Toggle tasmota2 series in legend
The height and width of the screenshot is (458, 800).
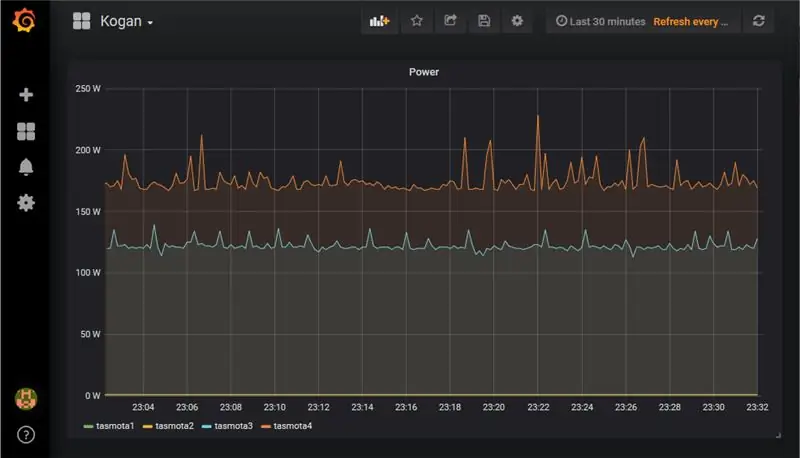pyautogui.click(x=174, y=426)
